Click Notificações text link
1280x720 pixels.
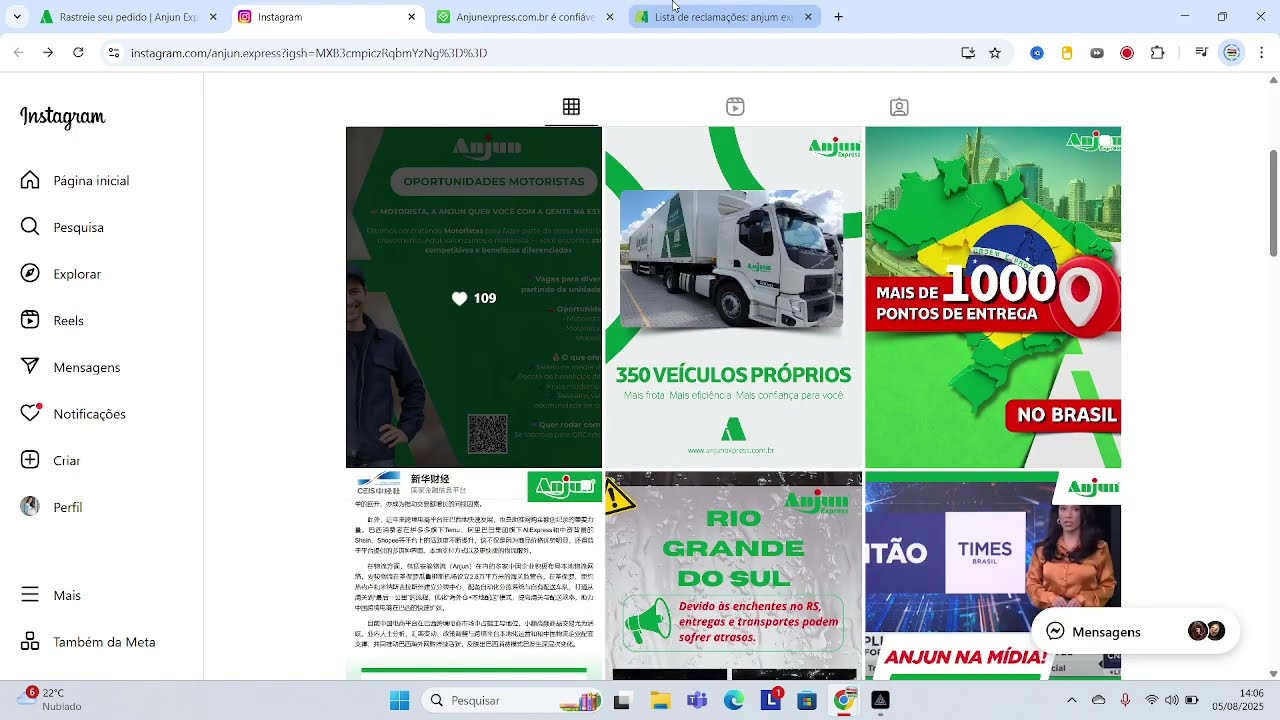(x=90, y=414)
